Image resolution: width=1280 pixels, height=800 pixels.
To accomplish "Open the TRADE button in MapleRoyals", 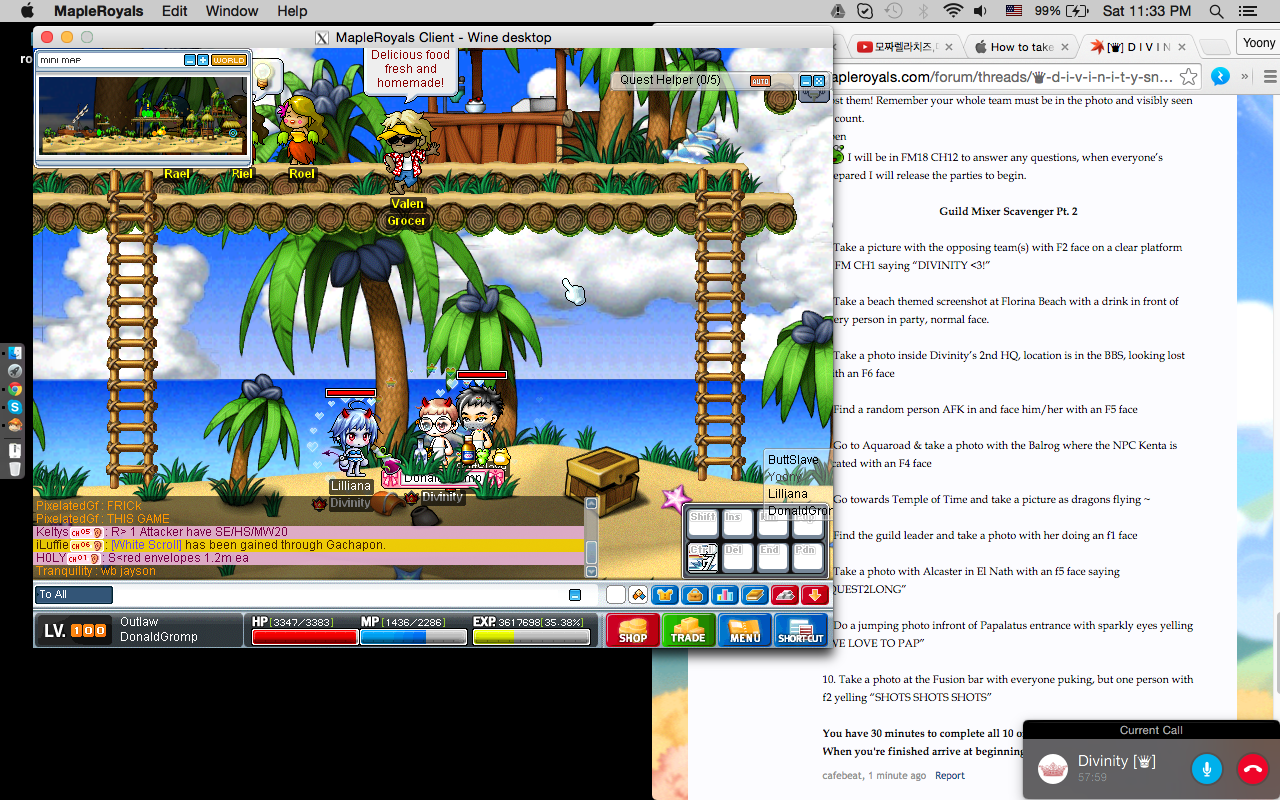I will [688, 629].
